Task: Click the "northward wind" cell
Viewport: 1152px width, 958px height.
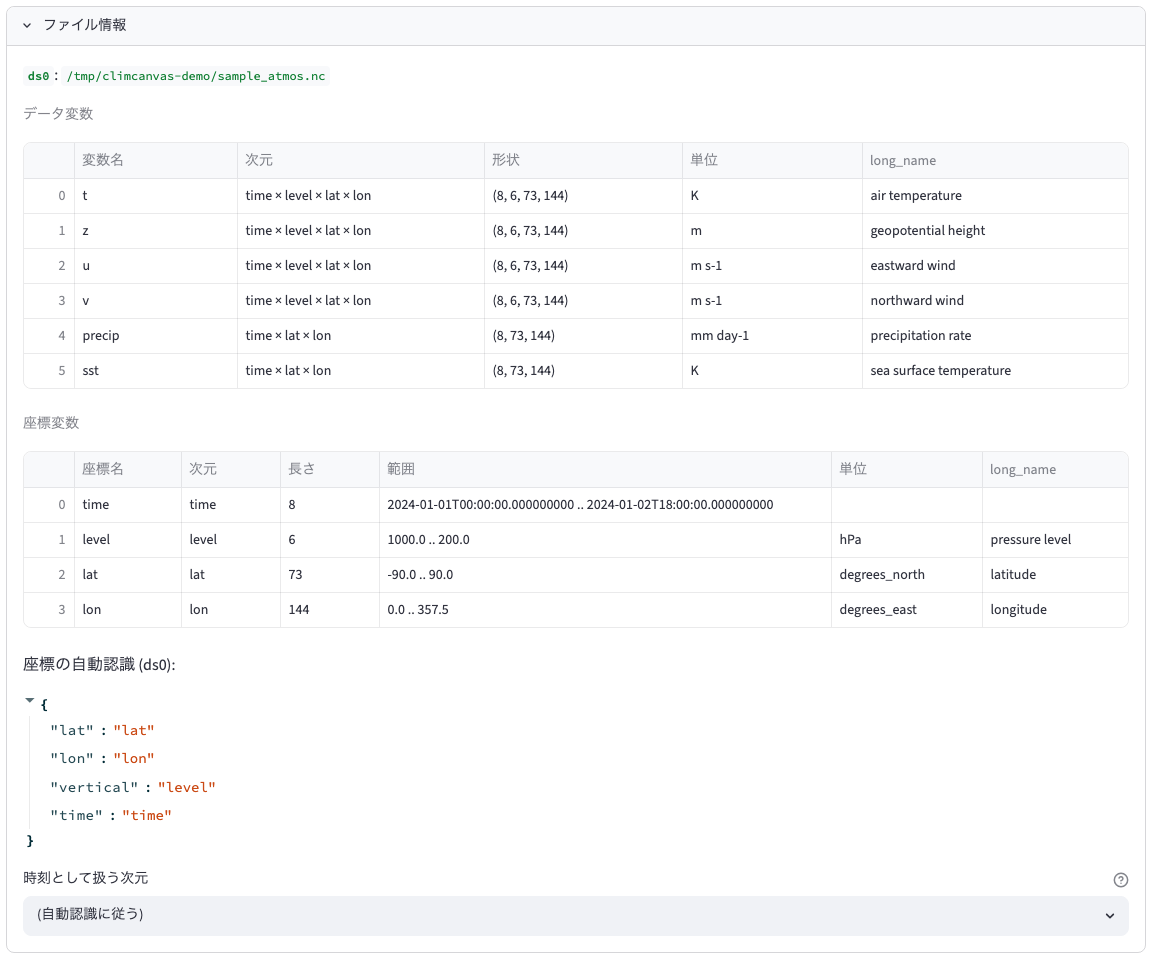Action: (x=995, y=300)
